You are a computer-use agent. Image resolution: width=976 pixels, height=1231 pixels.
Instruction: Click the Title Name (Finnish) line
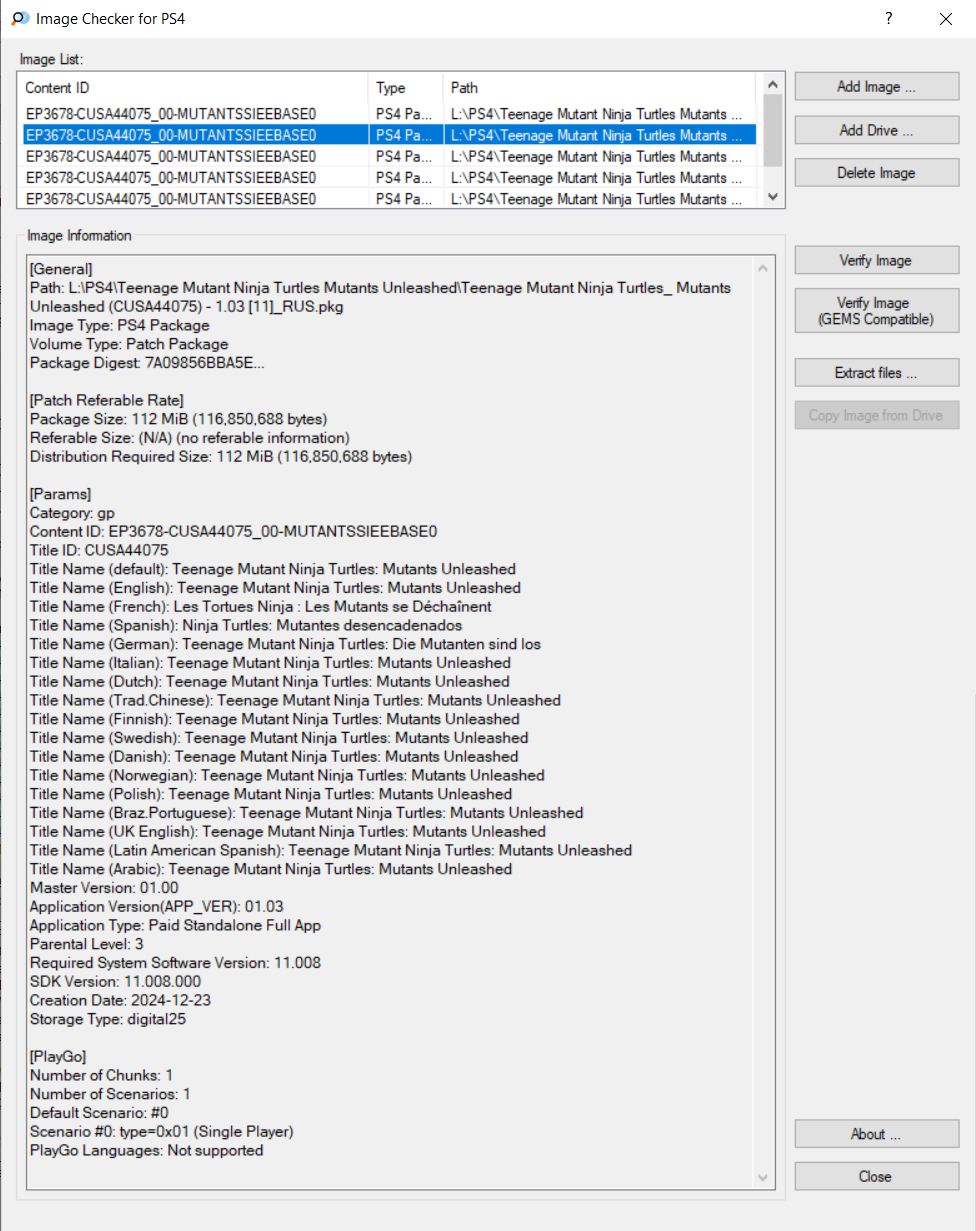(275, 719)
